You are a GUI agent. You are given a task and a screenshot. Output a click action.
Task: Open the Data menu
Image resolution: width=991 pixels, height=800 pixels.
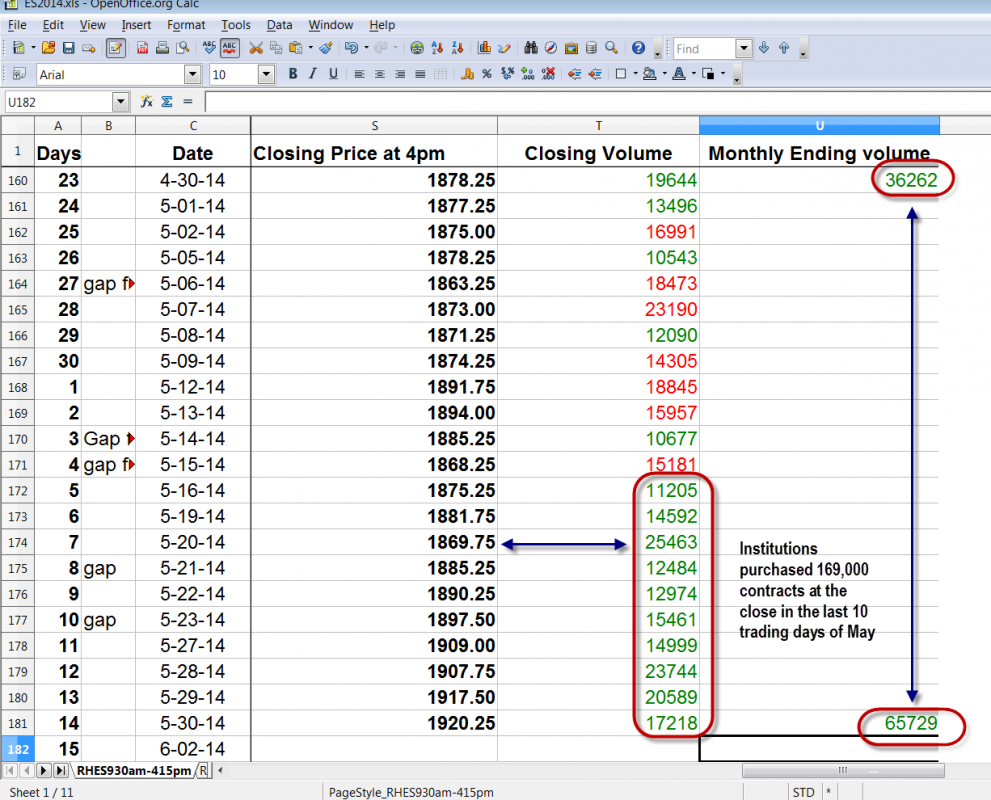click(280, 24)
